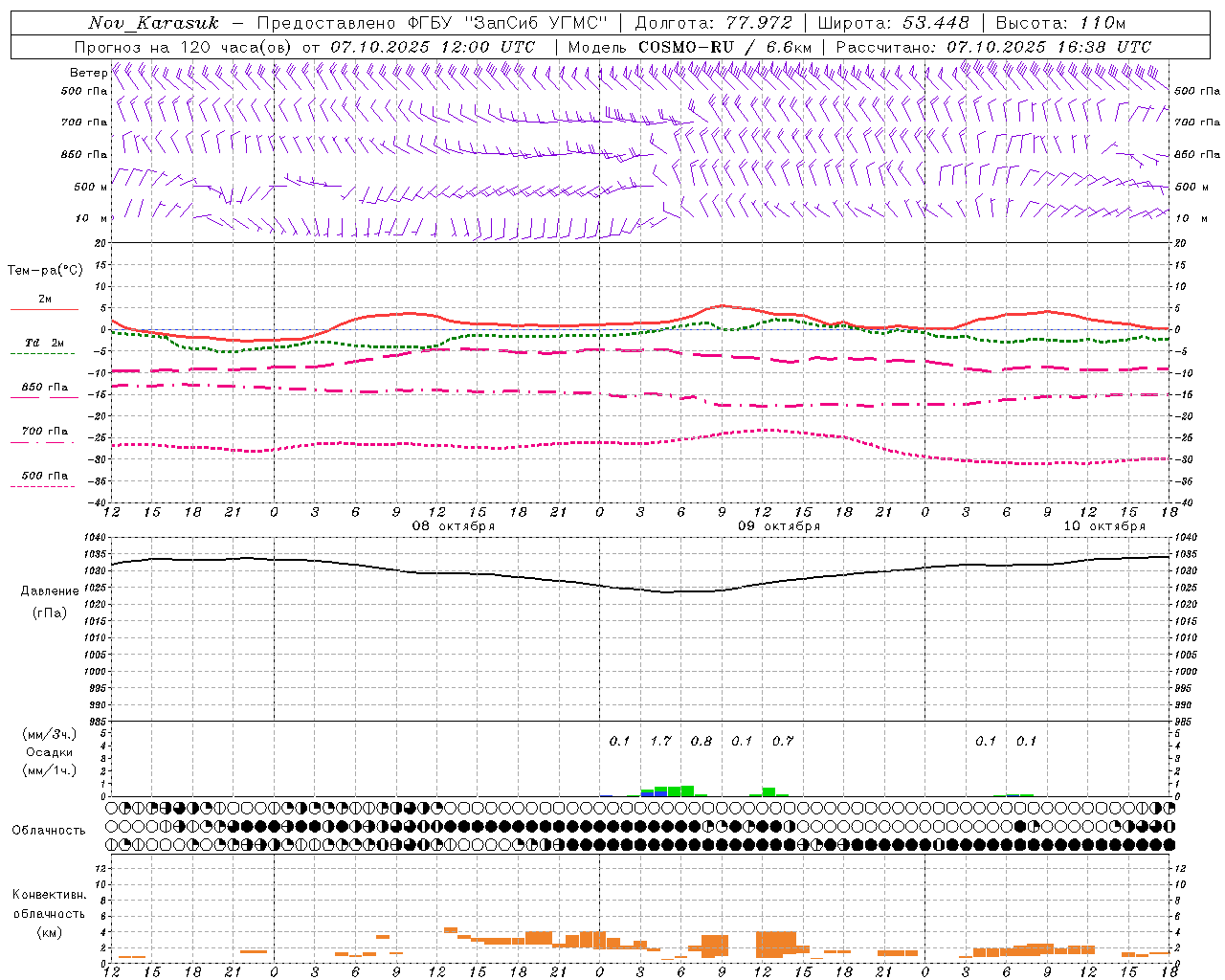
Task: Select the 'Долгота: 77.972' header field
Action: tap(713, 23)
